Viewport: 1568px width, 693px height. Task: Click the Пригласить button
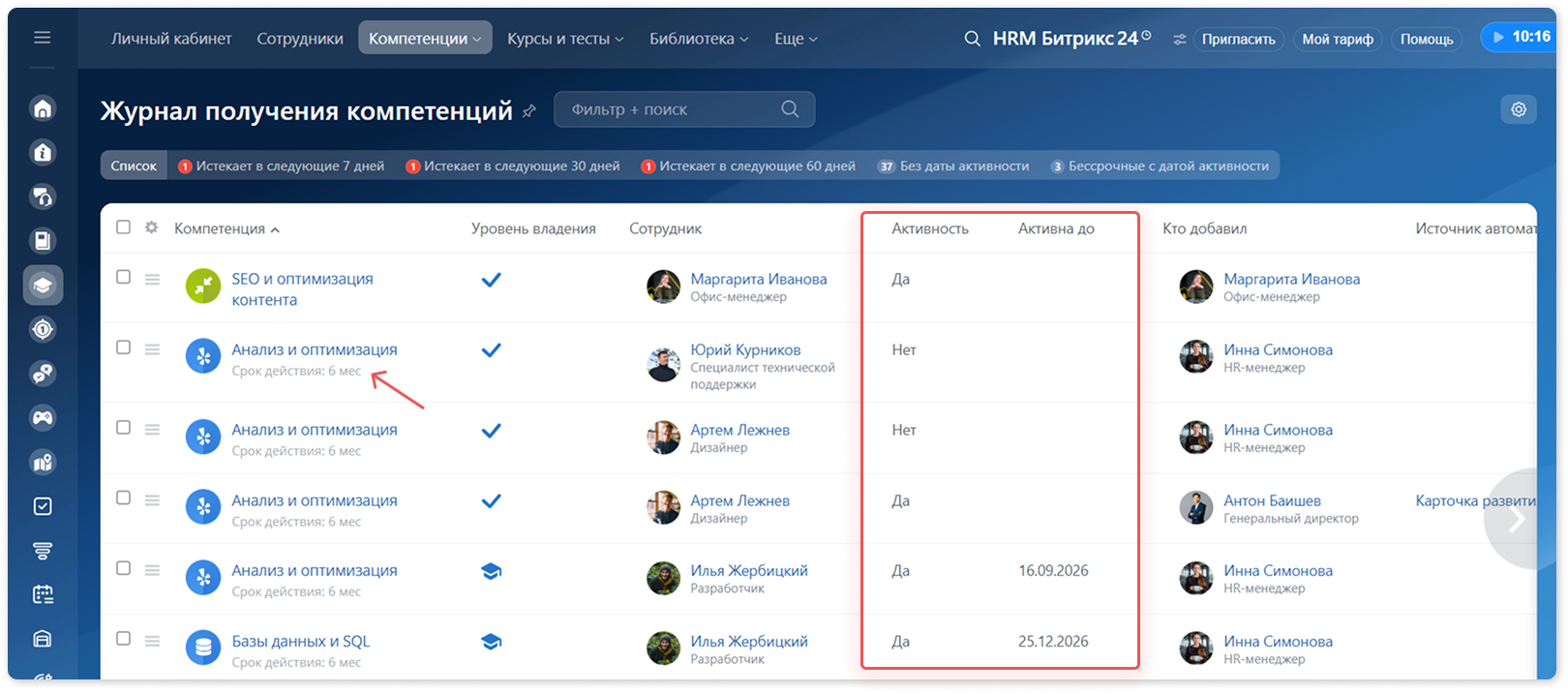coord(1238,39)
